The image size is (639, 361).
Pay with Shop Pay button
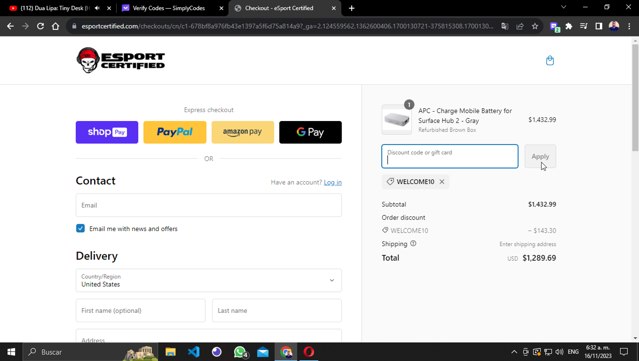click(107, 132)
